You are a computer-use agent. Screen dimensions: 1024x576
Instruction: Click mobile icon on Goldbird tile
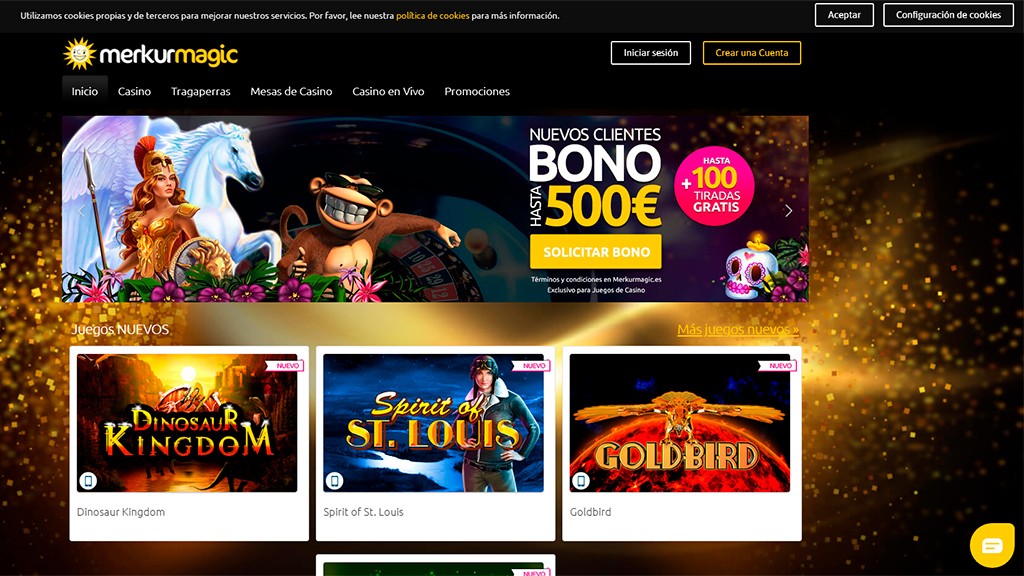[x=581, y=481]
